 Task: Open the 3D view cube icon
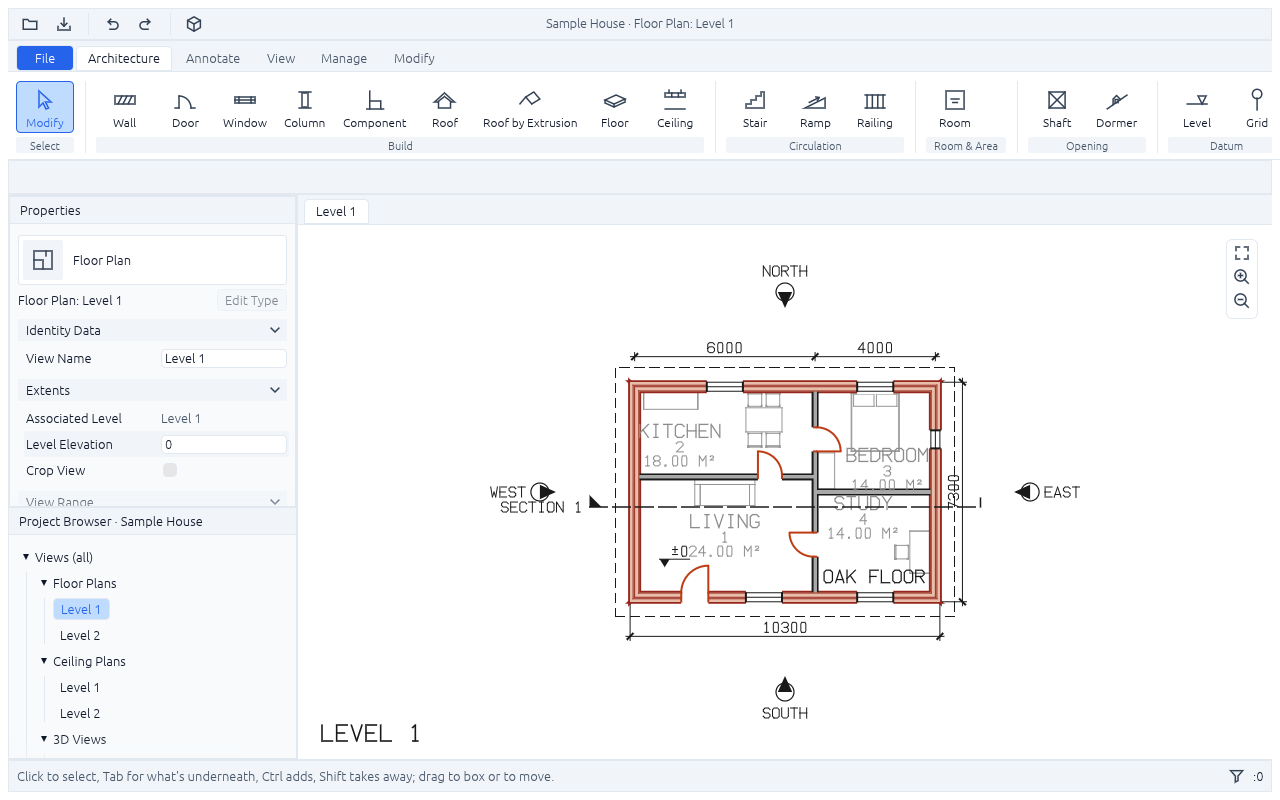click(x=195, y=24)
